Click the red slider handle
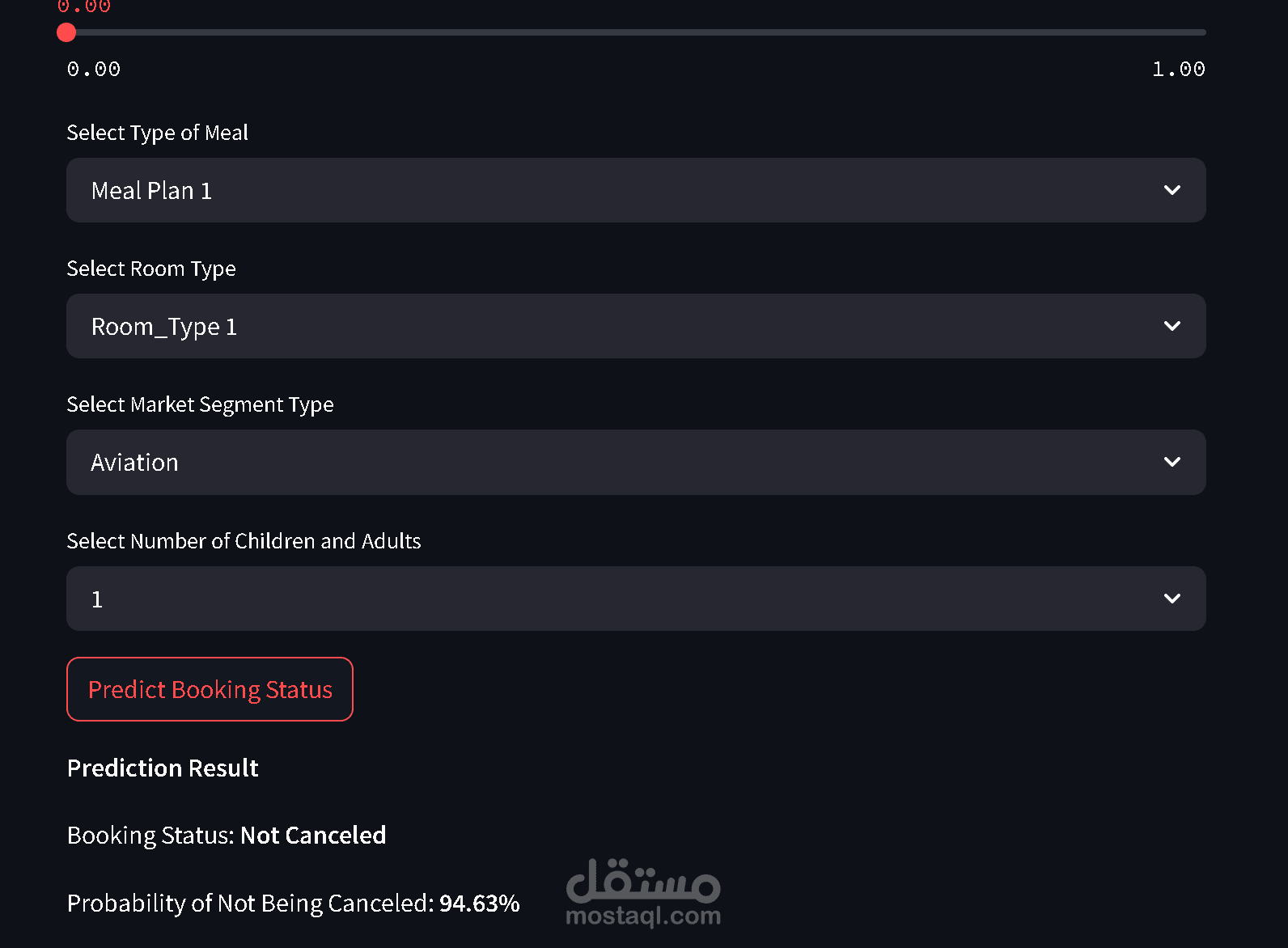1288x948 pixels. [x=66, y=32]
